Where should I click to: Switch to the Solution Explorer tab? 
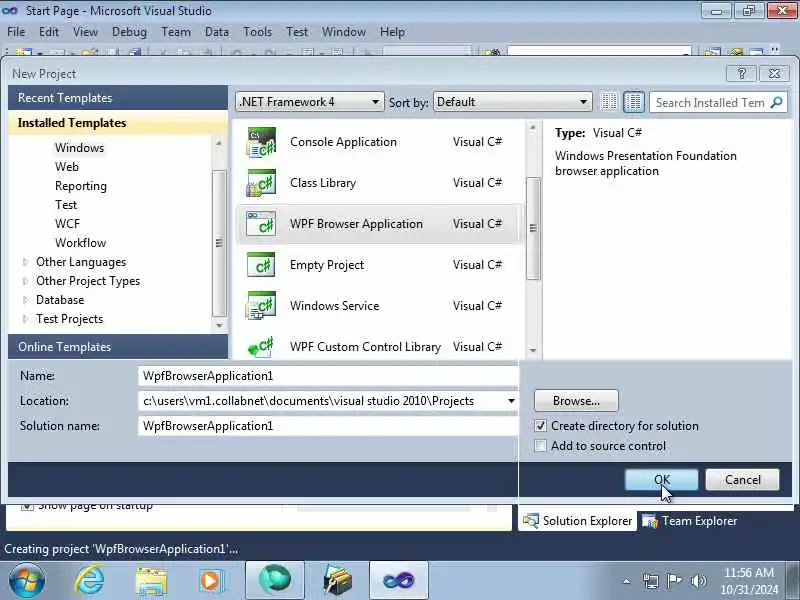(x=578, y=521)
